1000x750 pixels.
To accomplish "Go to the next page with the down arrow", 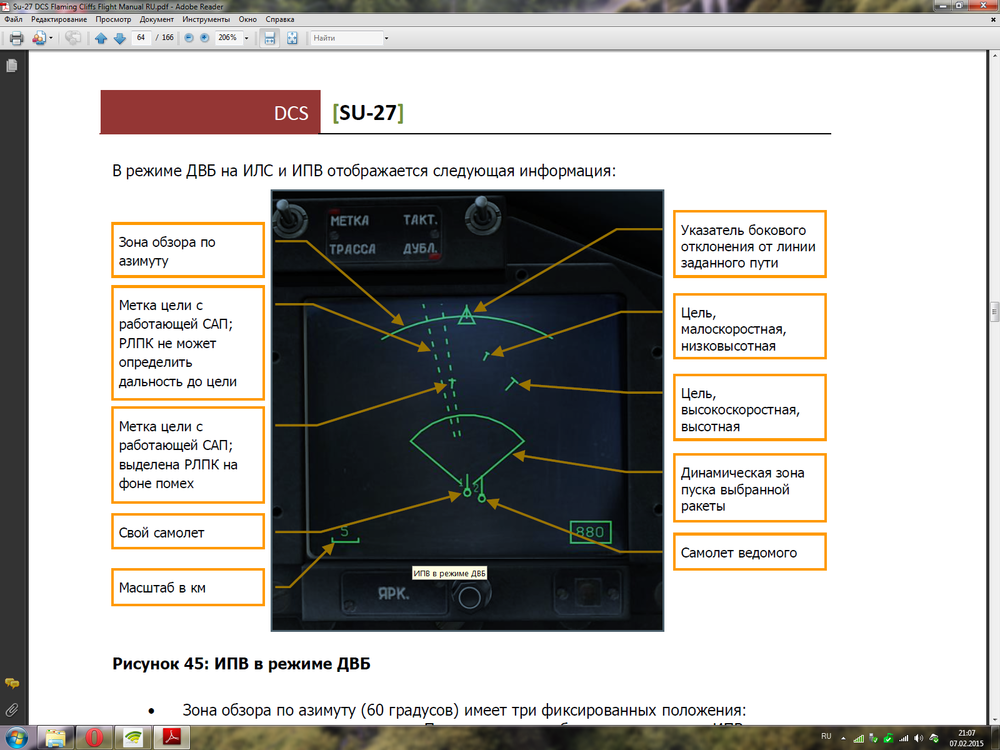I will (x=120, y=38).
